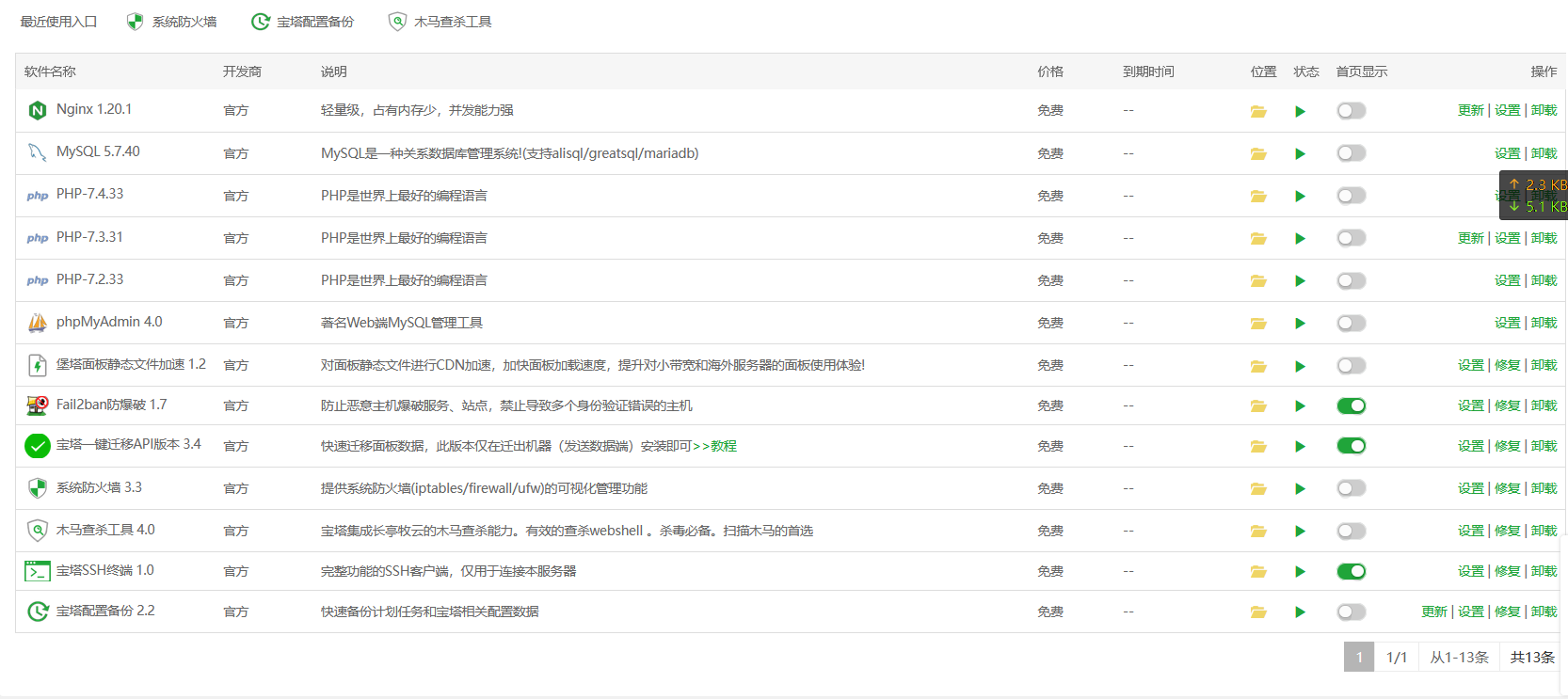This screenshot has width=1568, height=699.
Task: Click the 堡塔面板静态文件加速 1.2 name
Action: [x=131, y=364]
